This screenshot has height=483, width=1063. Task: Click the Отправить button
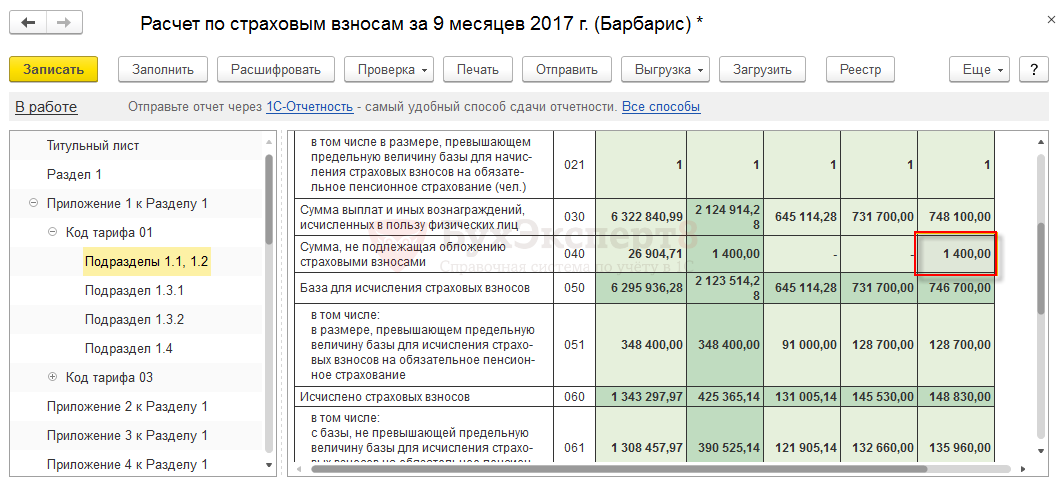pyautogui.click(x=567, y=69)
